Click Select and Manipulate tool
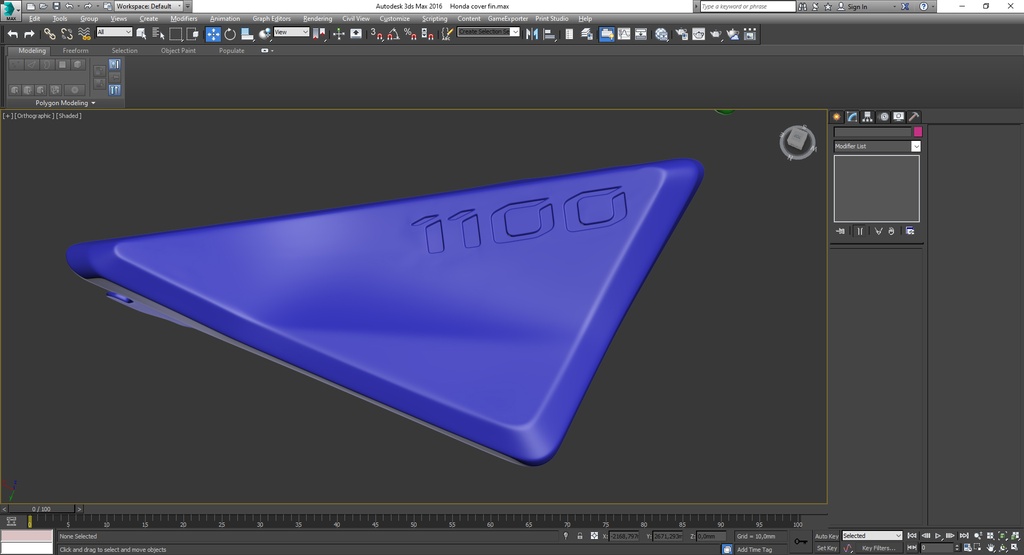Viewport: 1024px width, 555px height. click(338, 34)
